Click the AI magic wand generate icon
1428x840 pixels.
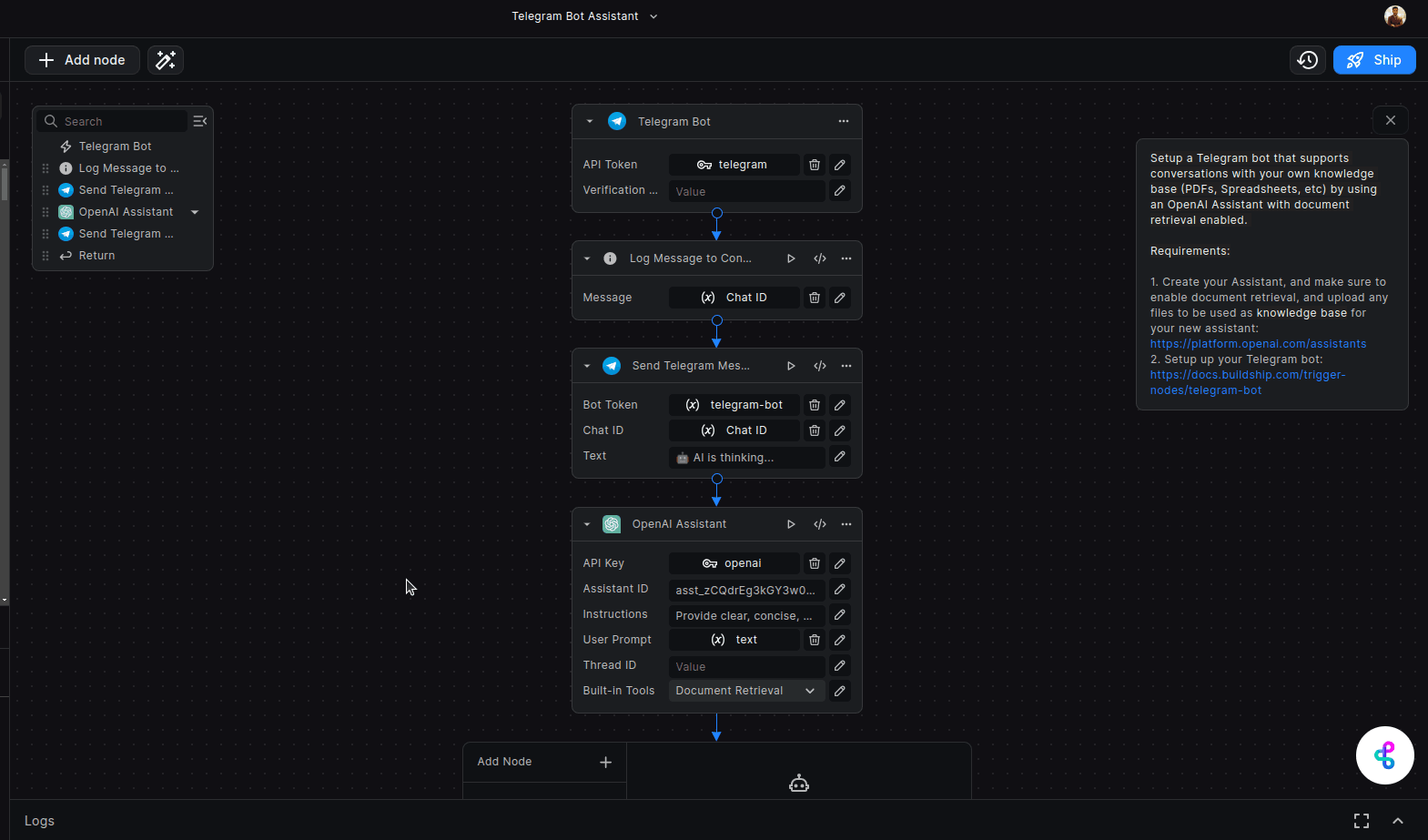click(166, 60)
